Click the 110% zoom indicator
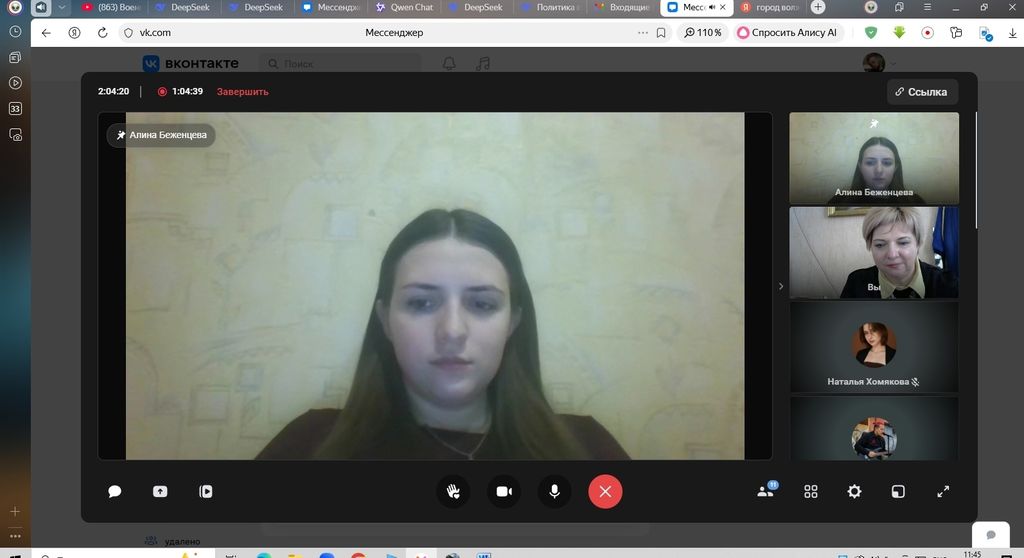The width and height of the screenshot is (1024, 558). point(702,32)
